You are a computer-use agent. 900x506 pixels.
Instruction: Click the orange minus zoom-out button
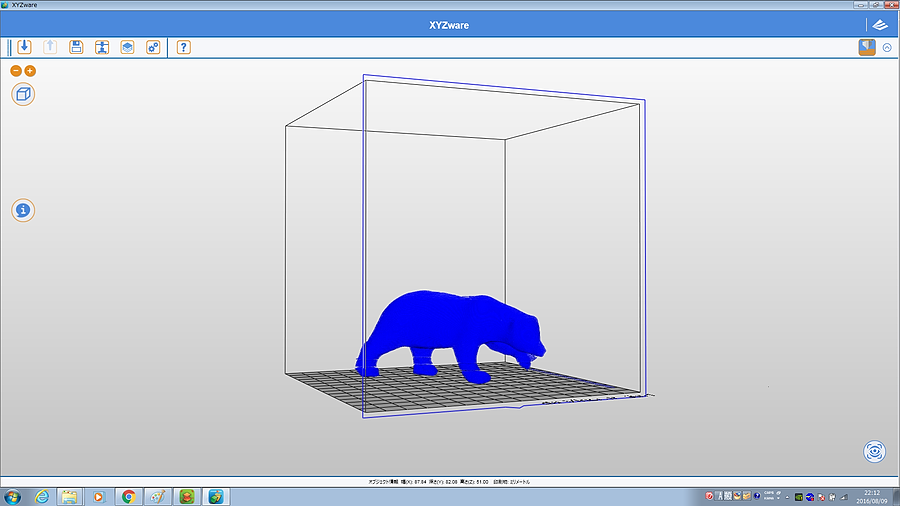(x=16, y=71)
